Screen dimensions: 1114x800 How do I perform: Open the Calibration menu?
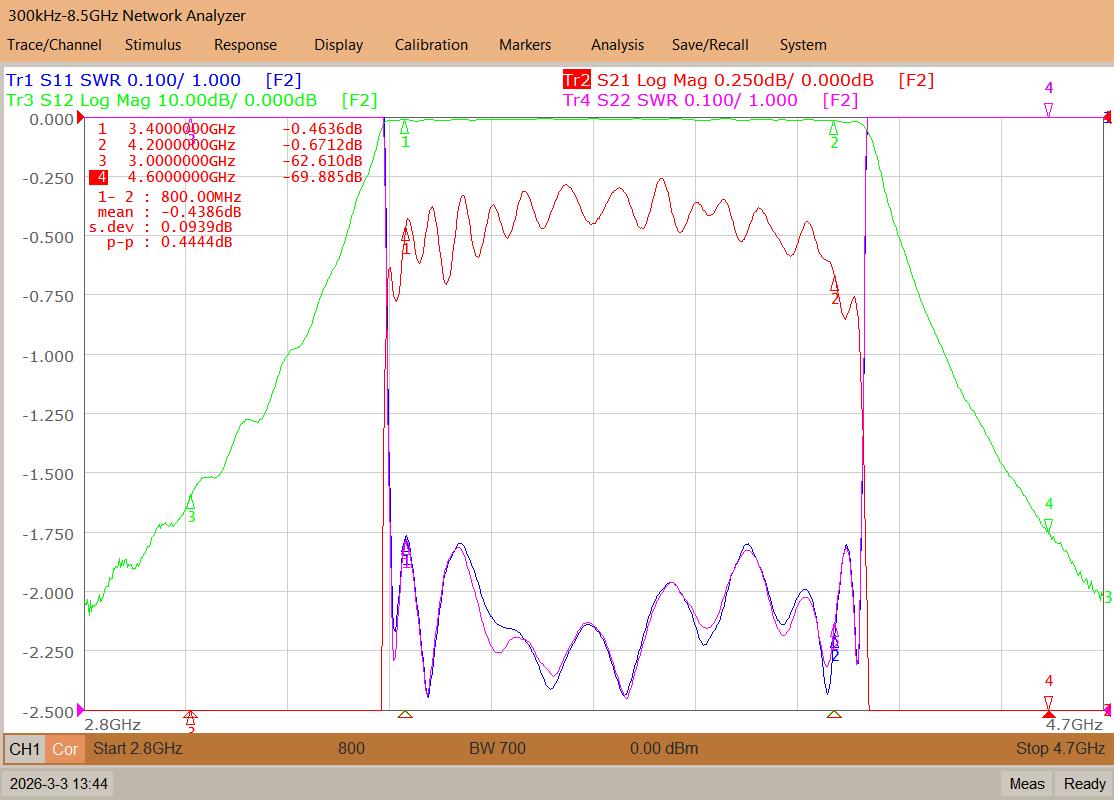click(x=431, y=45)
